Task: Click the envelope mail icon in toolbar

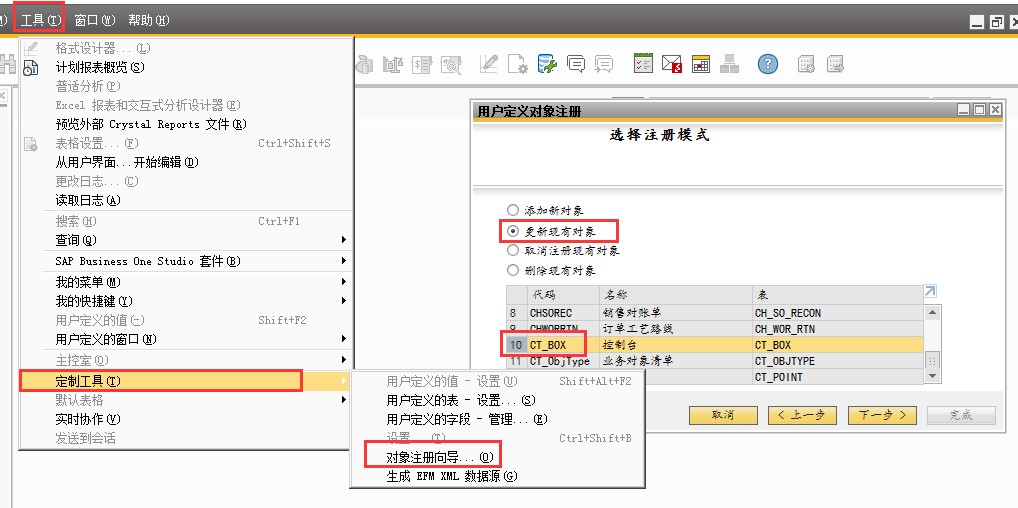Action: click(x=672, y=64)
